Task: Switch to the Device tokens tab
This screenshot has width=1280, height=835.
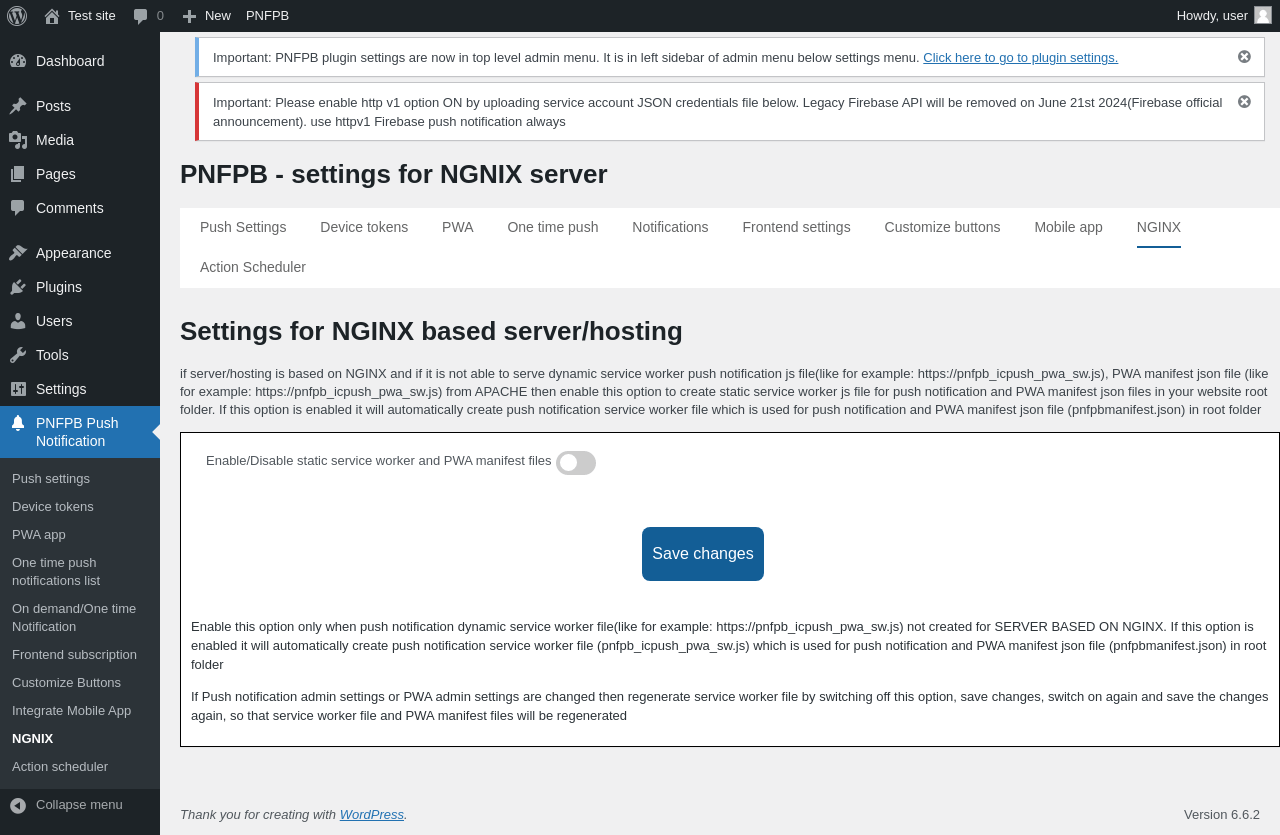Action: pyautogui.click(x=364, y=227)
